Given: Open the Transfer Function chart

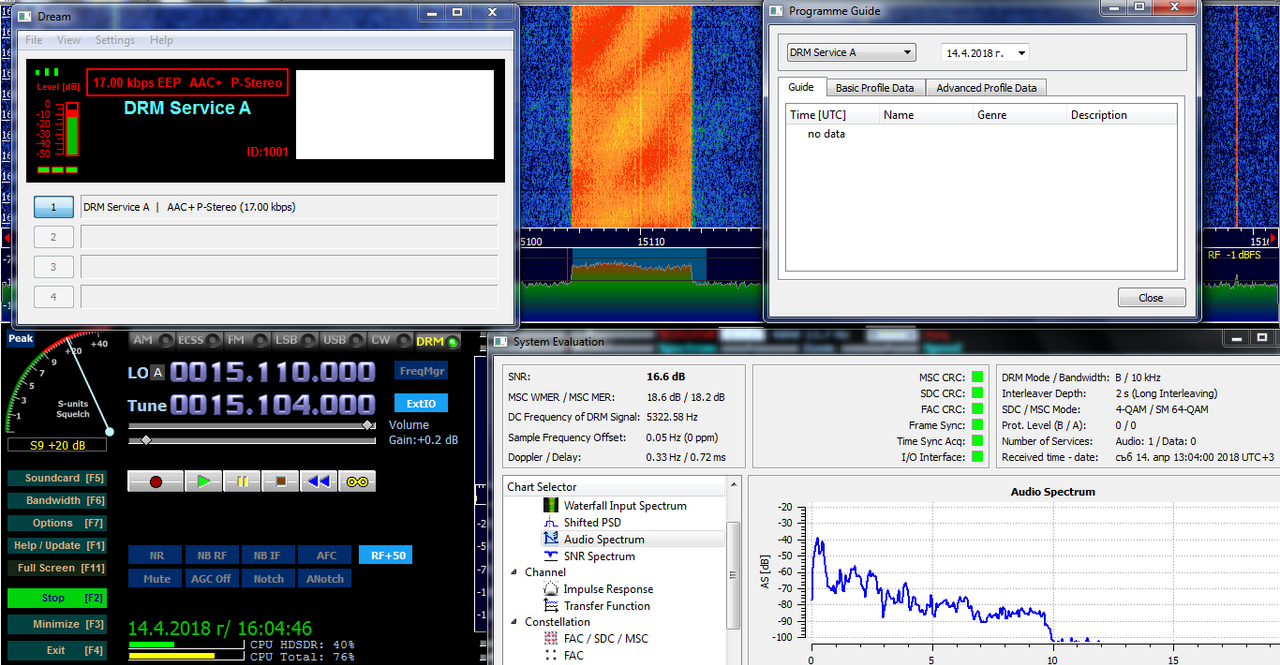Looking at the screenshot, I should click(606, 606).
